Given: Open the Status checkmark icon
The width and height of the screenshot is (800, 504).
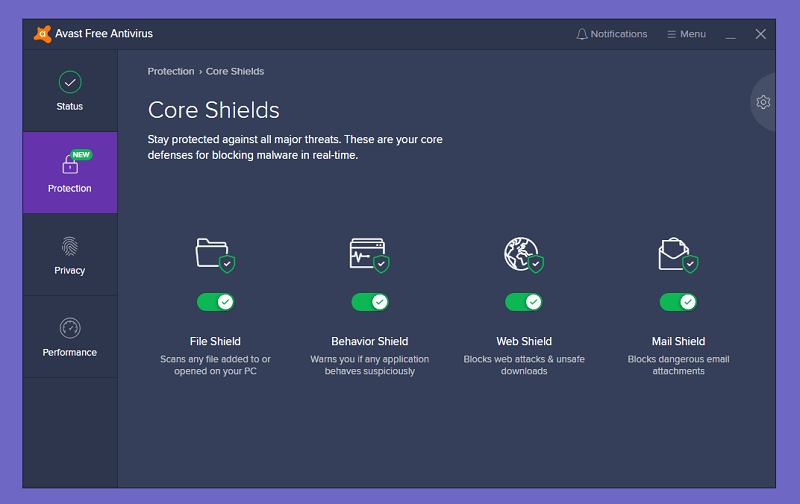Looking at the screenshot, I should pyautogui.click(x=70, y=82).
